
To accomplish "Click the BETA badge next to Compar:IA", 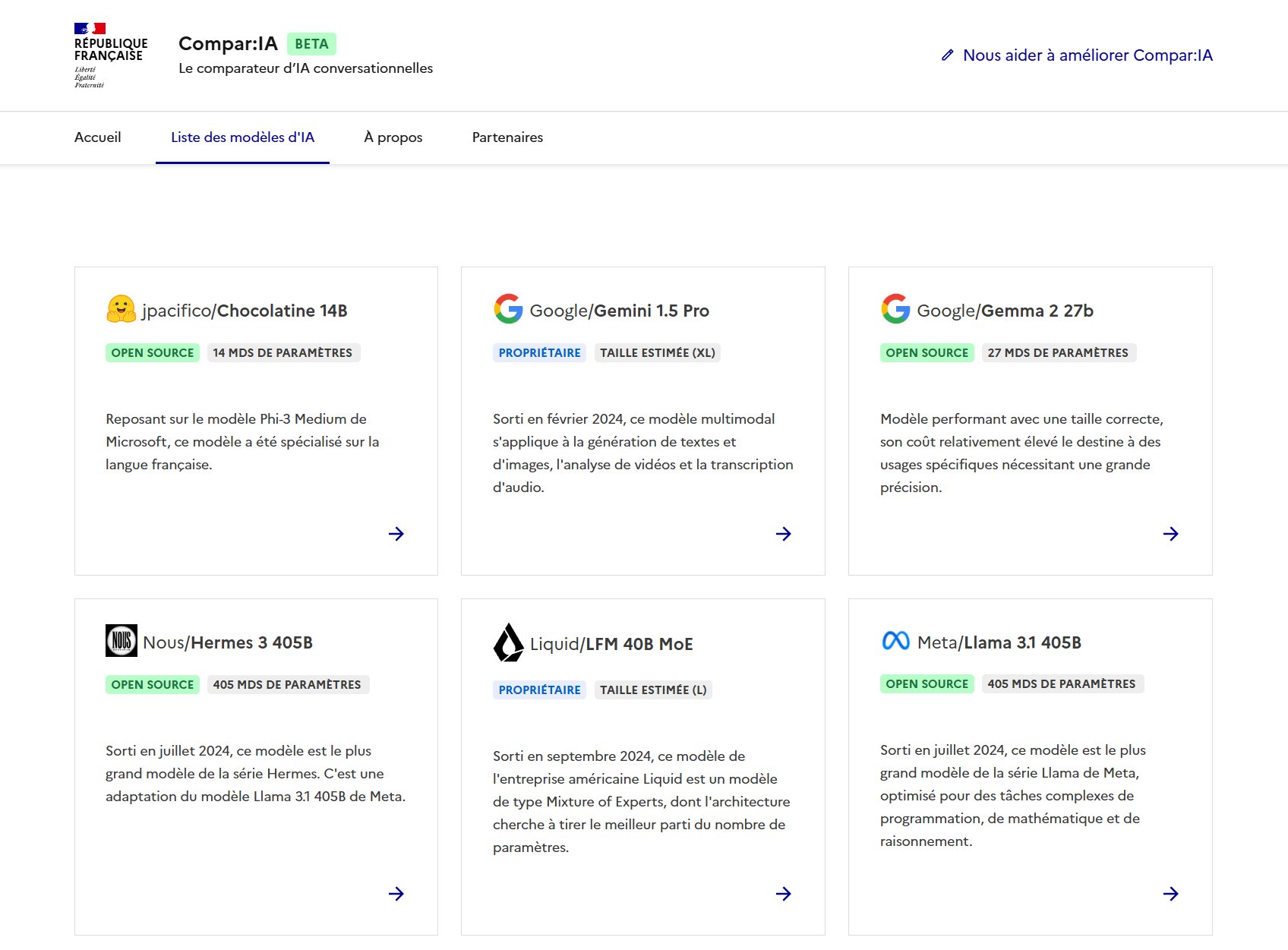I will pyautogui.click(x=311, y=44).
